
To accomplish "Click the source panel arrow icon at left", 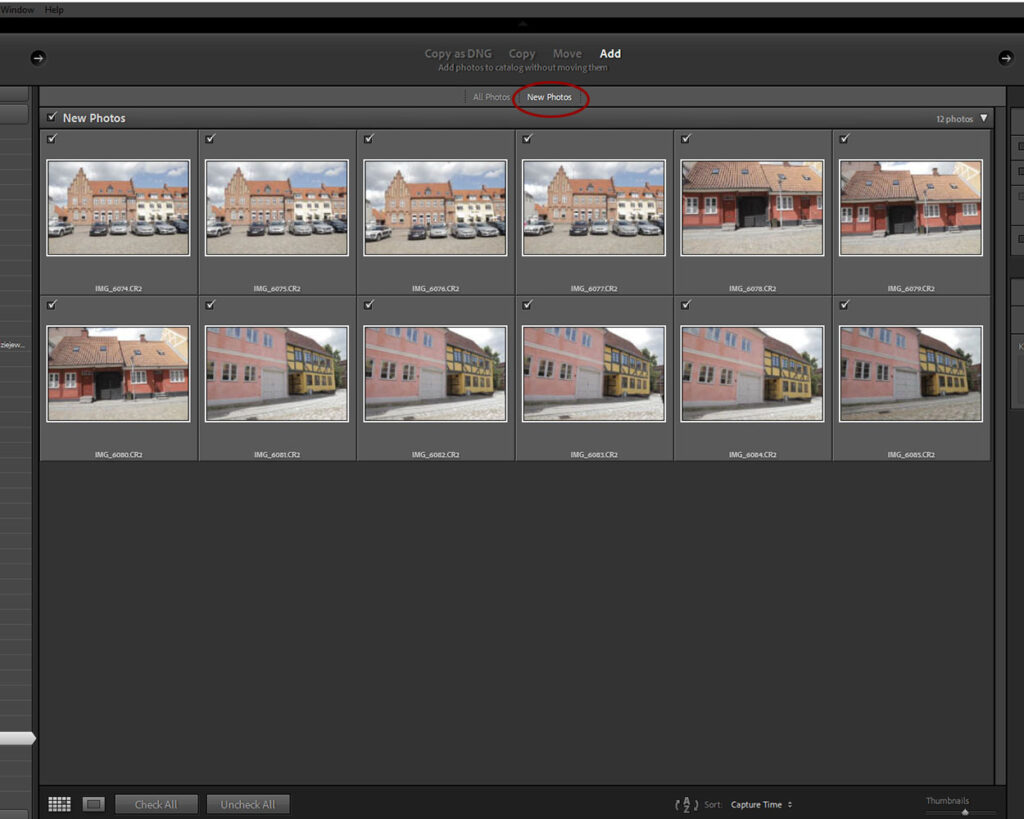I will click(37, 58).
